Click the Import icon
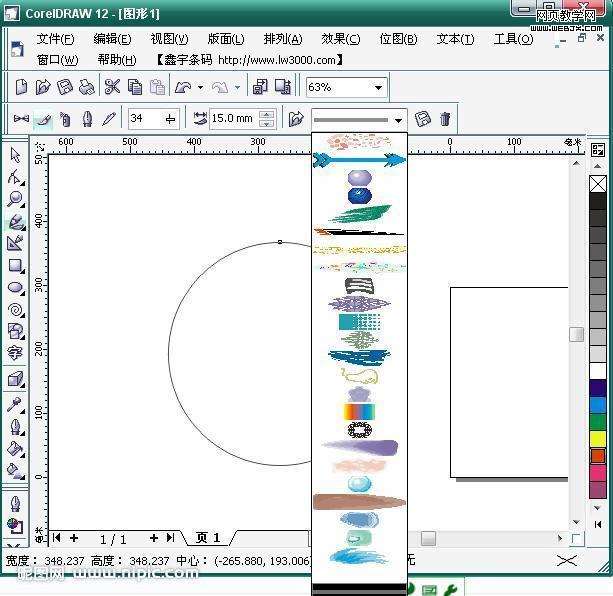Viewport: 613px width, 596px height. [260, 86]
